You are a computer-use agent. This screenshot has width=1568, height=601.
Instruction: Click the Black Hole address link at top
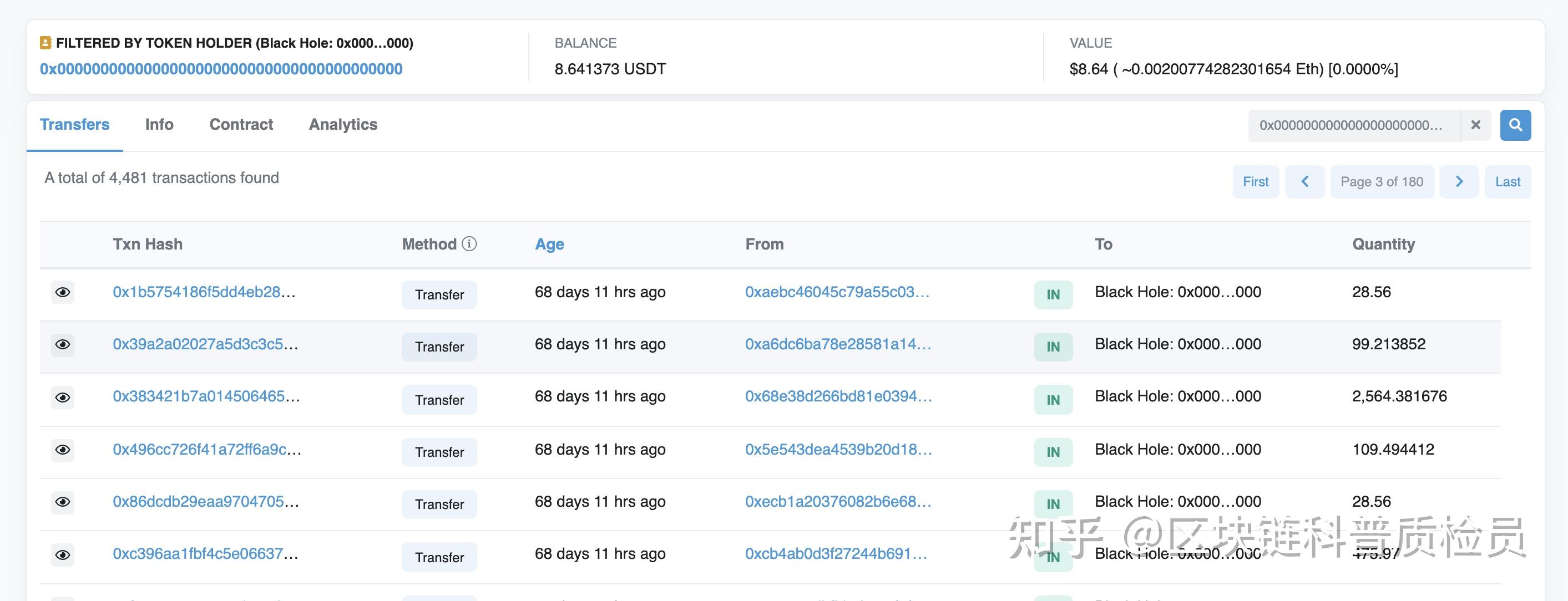(221, 69)
